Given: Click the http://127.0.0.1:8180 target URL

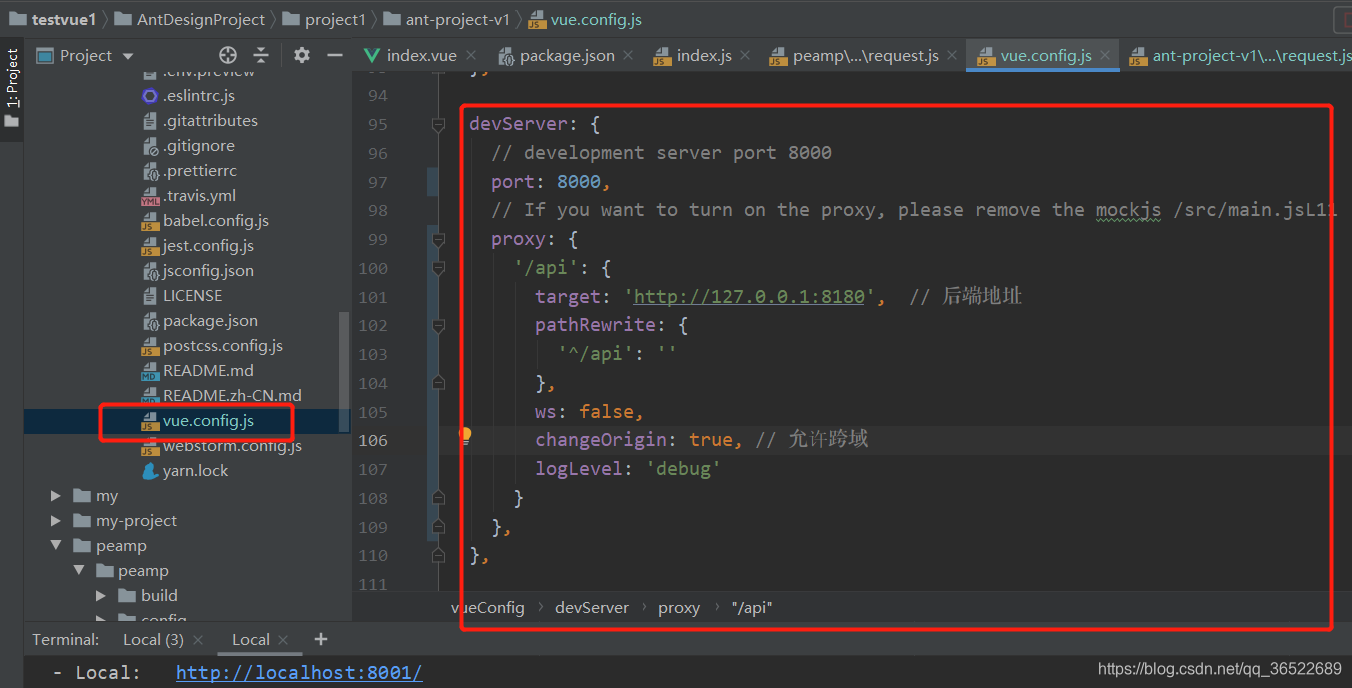Looking at the screenshot, I should pos(749,296).
